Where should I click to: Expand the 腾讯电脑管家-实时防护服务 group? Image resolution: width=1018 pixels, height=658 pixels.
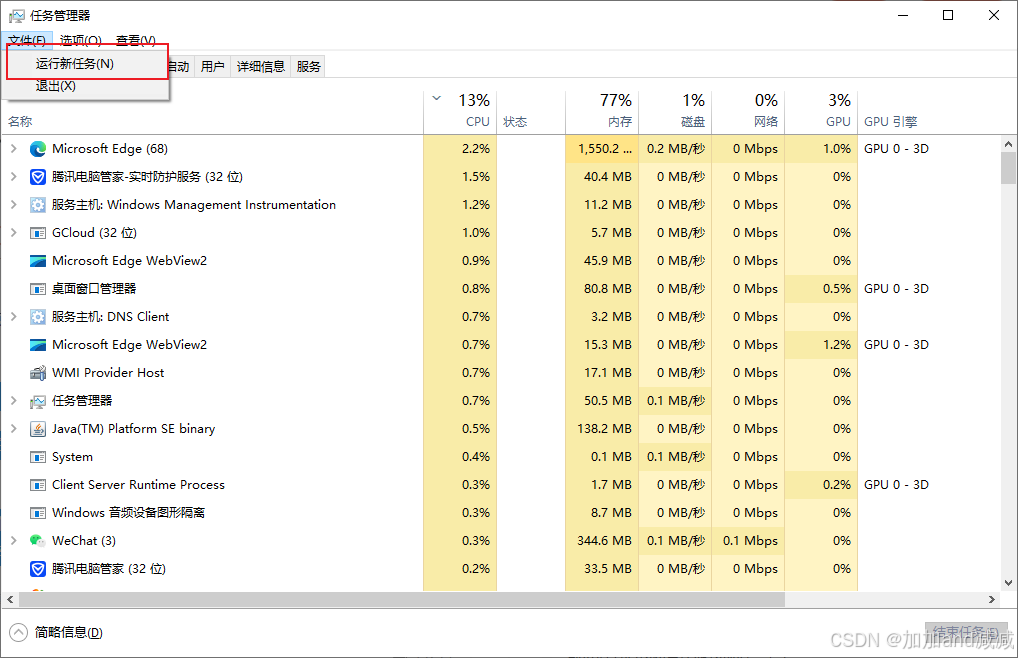pyautogui.click(x=14, y=177)
